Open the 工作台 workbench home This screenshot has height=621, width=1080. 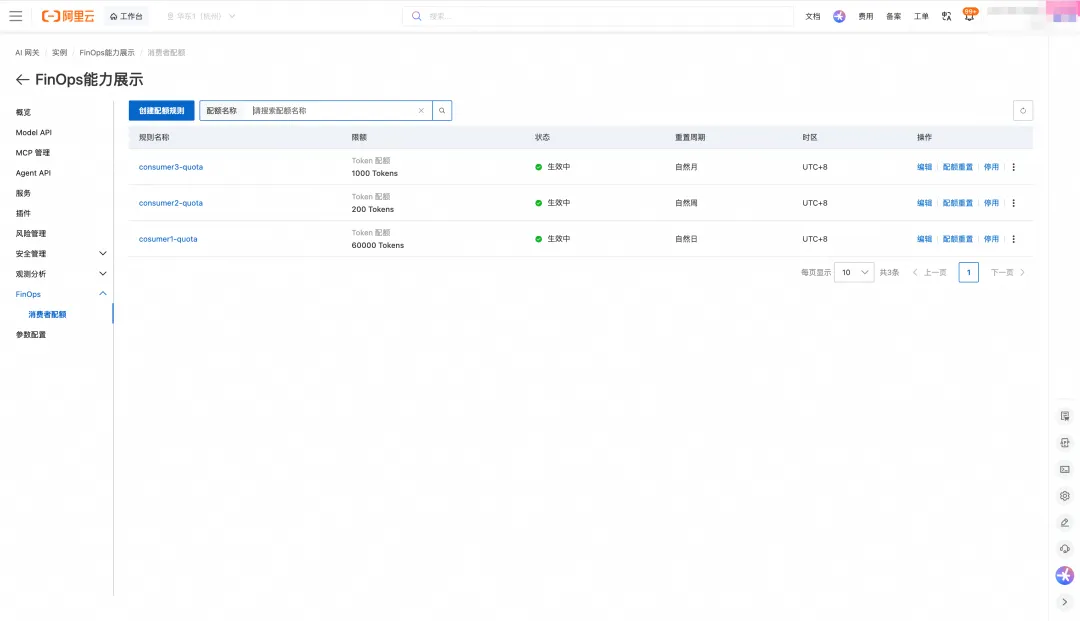pyautogui.click(x=126, y=16)
